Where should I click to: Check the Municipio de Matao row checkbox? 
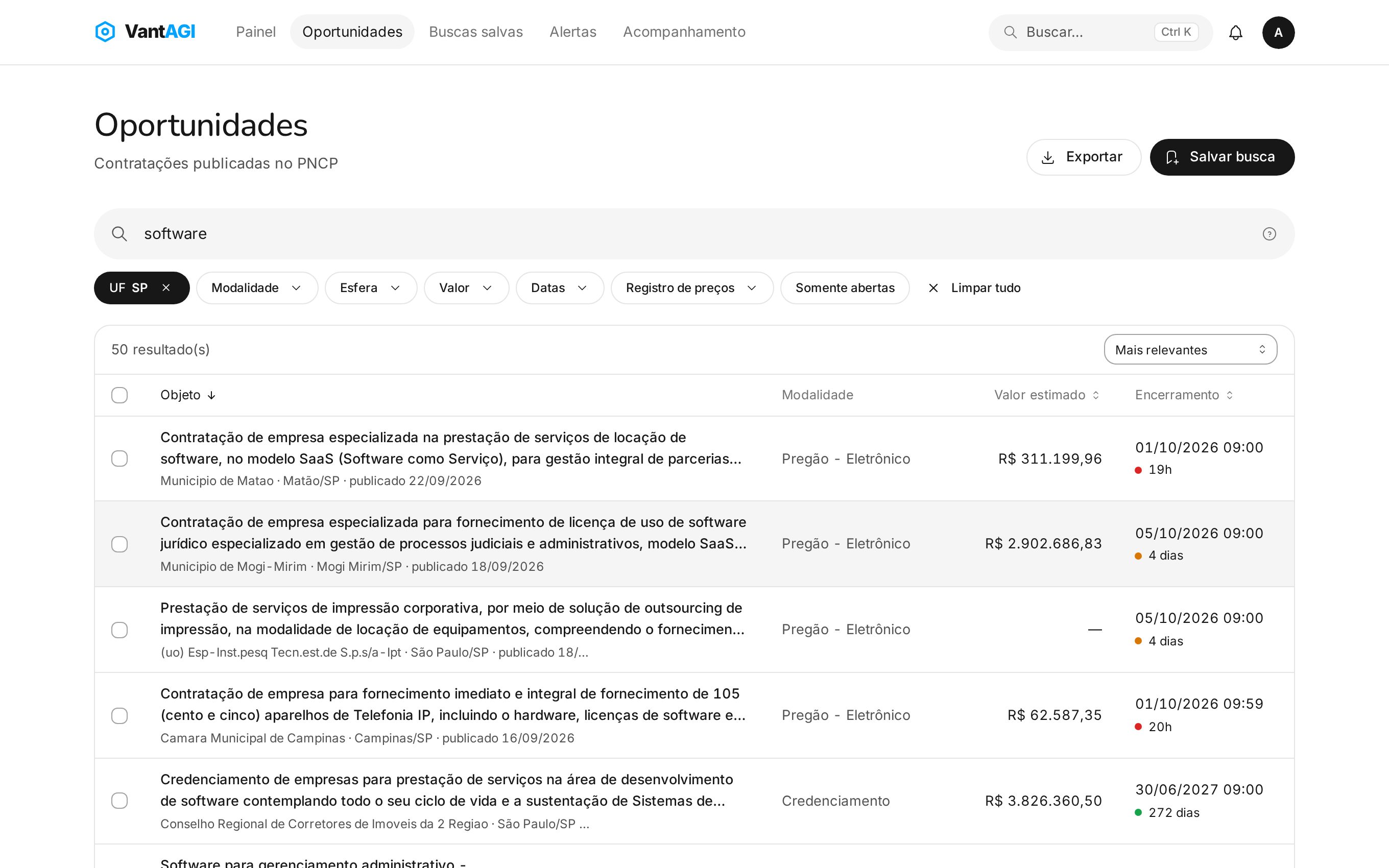pos(119,458)
